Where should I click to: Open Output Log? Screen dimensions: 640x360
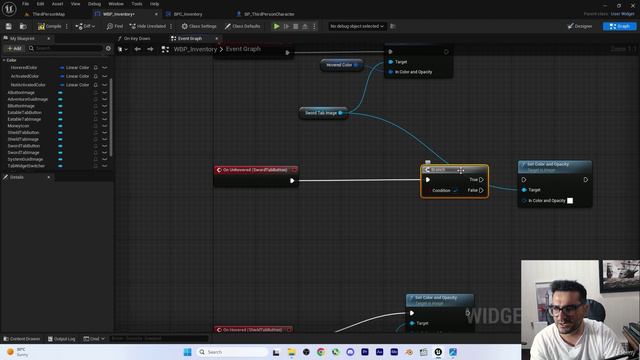point(62,339)
